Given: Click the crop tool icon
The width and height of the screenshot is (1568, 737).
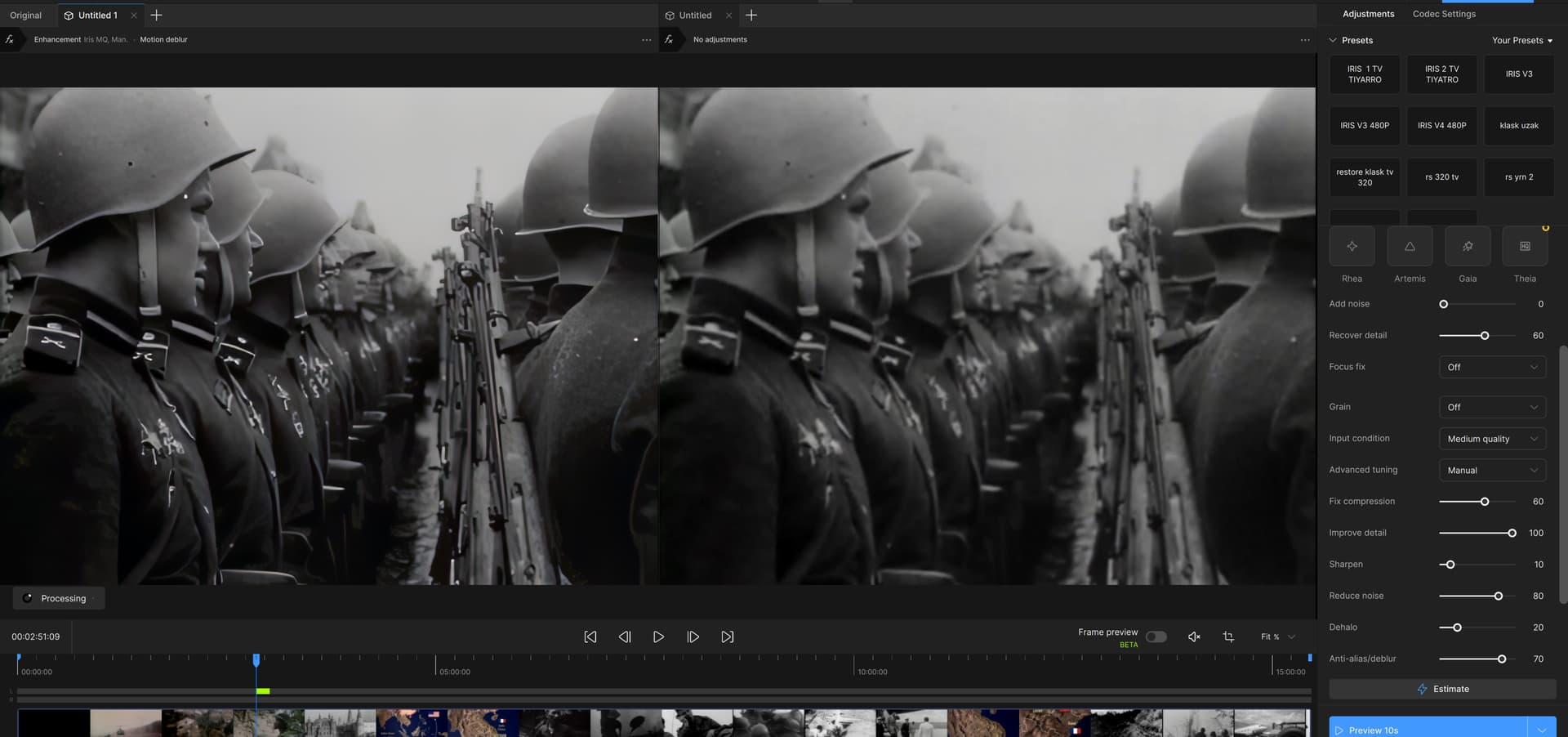Looking at the screenshot, I should click(1228, 636).
